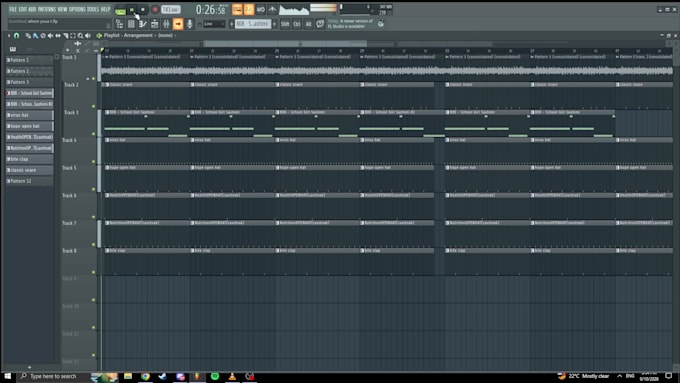Select 'virus hat' pattern in picker

pos(29,115)
